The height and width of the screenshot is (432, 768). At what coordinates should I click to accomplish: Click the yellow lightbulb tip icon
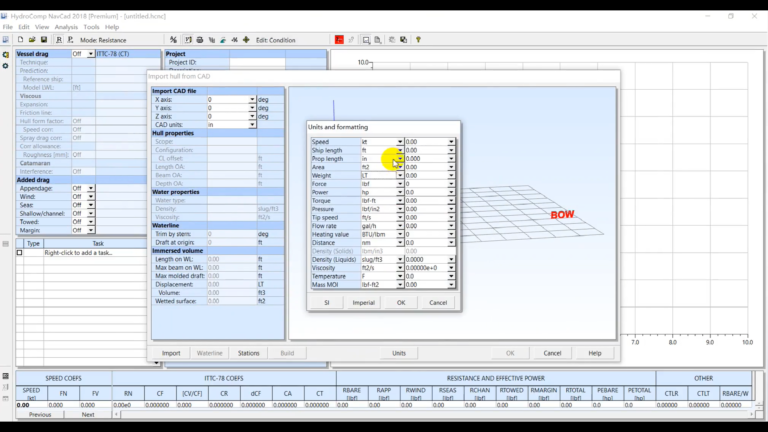418,40
